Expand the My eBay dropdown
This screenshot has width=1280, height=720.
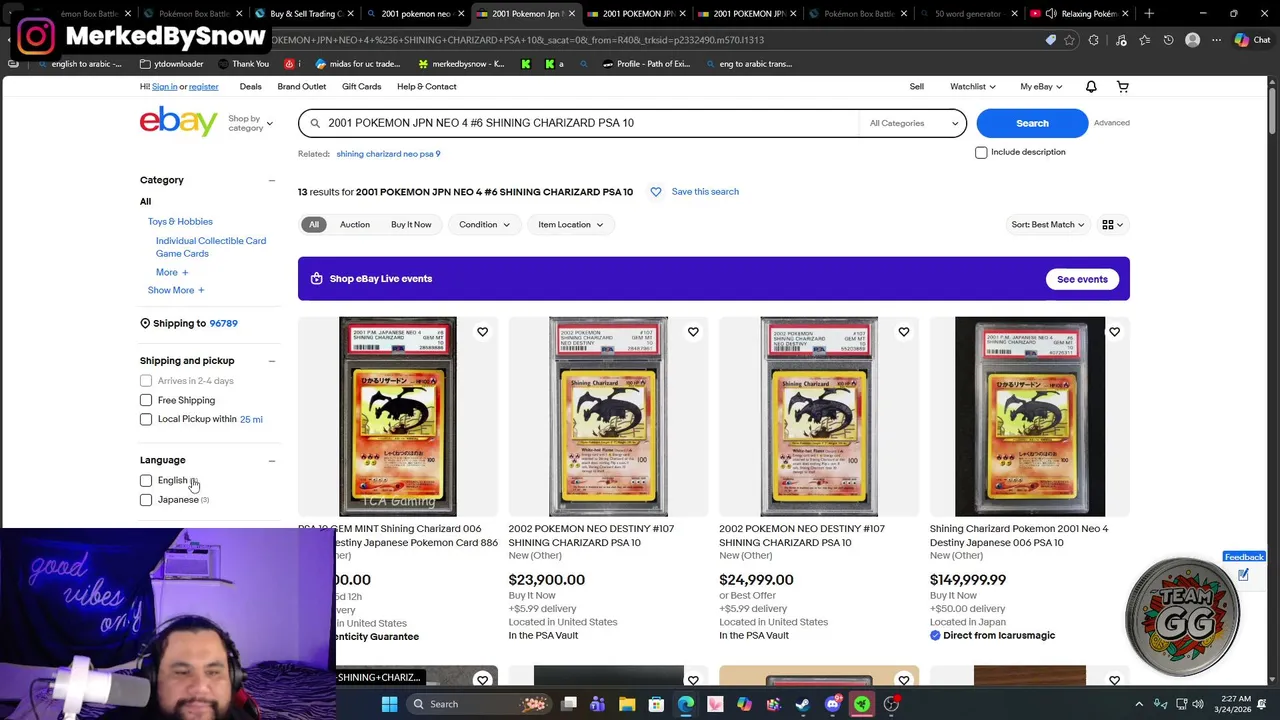(1041, 87)
